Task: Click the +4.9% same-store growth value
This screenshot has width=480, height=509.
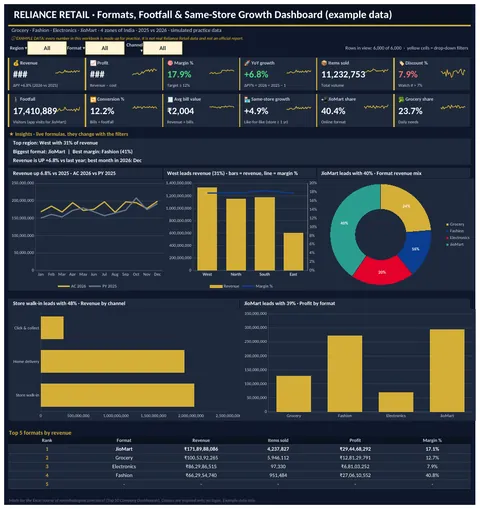Action: tap(256, 111)
